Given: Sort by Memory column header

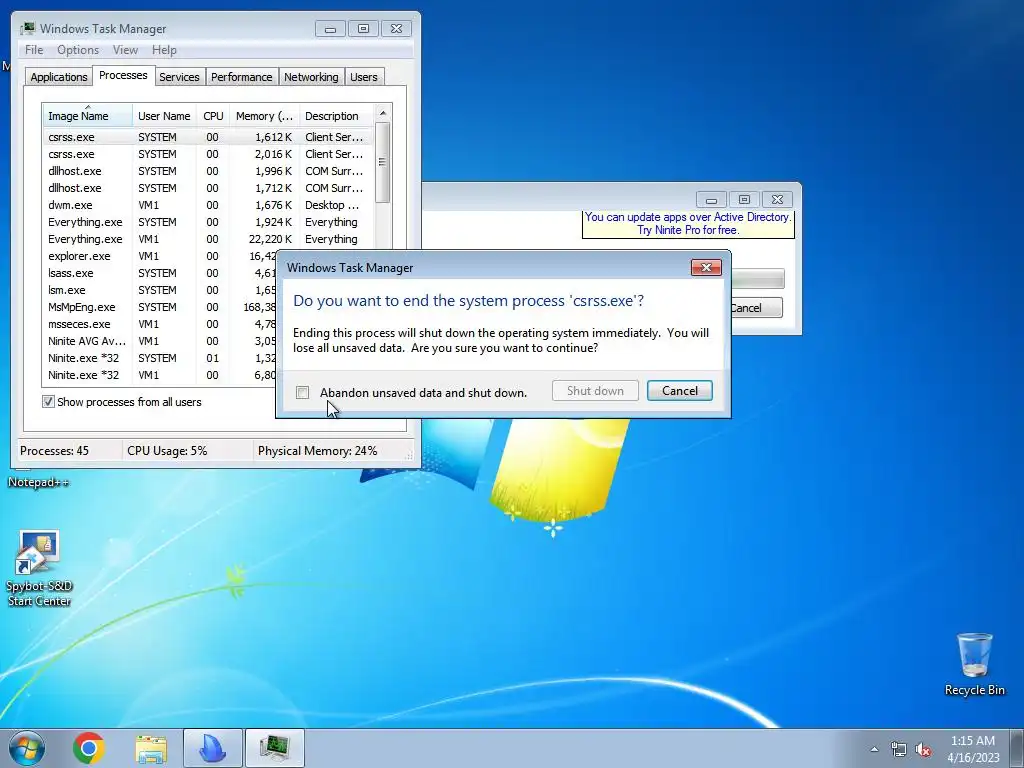Looking at the screenshot, I should [x=264, y=116].
